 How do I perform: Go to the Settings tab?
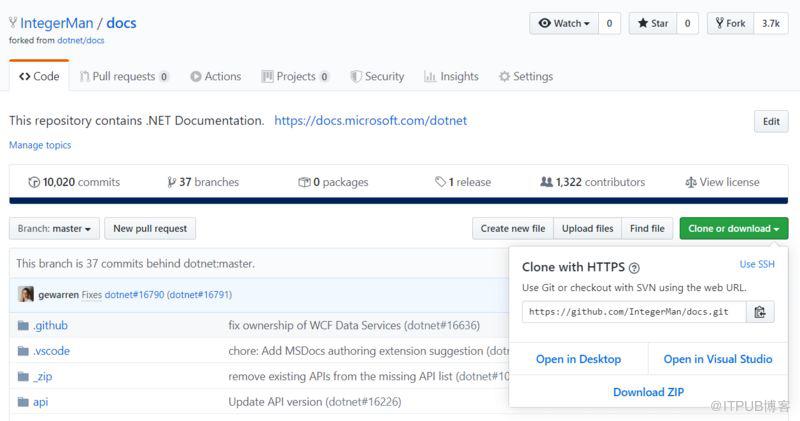[x=526, y=77]
